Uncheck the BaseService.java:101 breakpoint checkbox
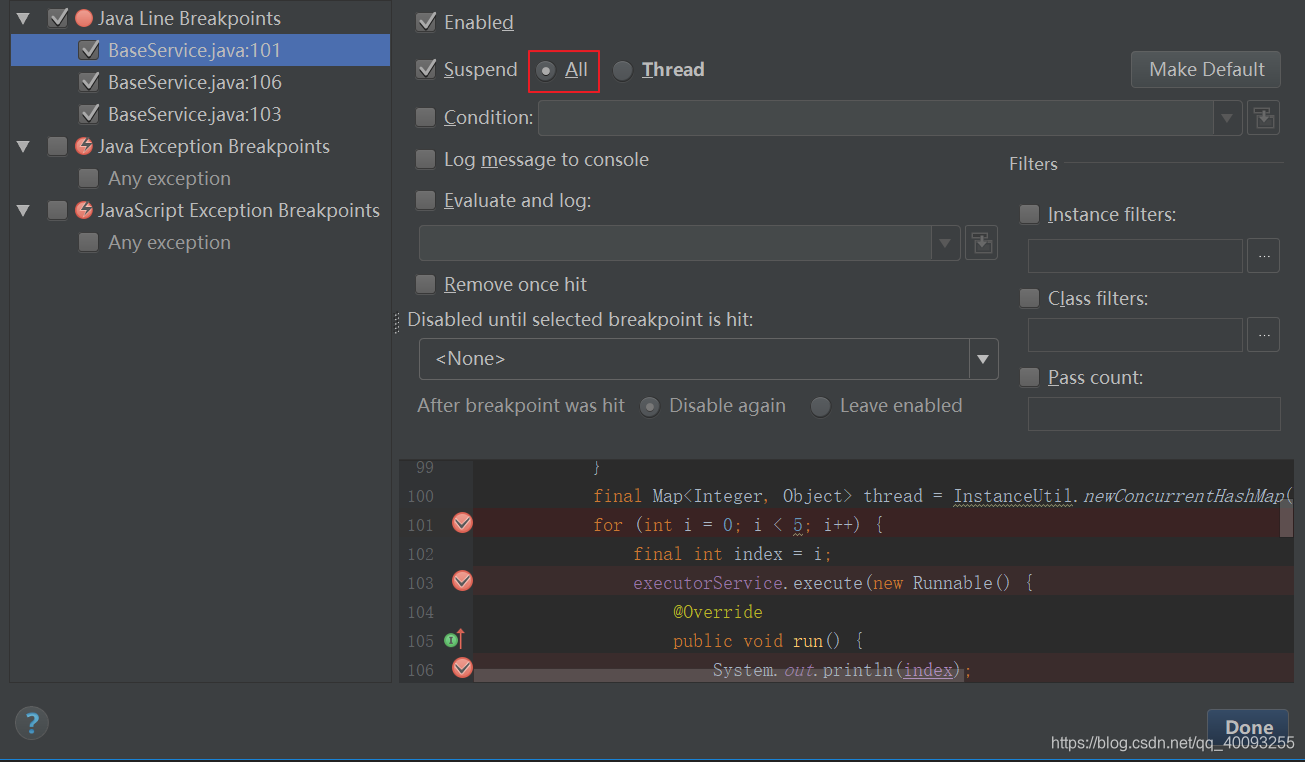Screen dimensions: 1305x762 (89, 50)
